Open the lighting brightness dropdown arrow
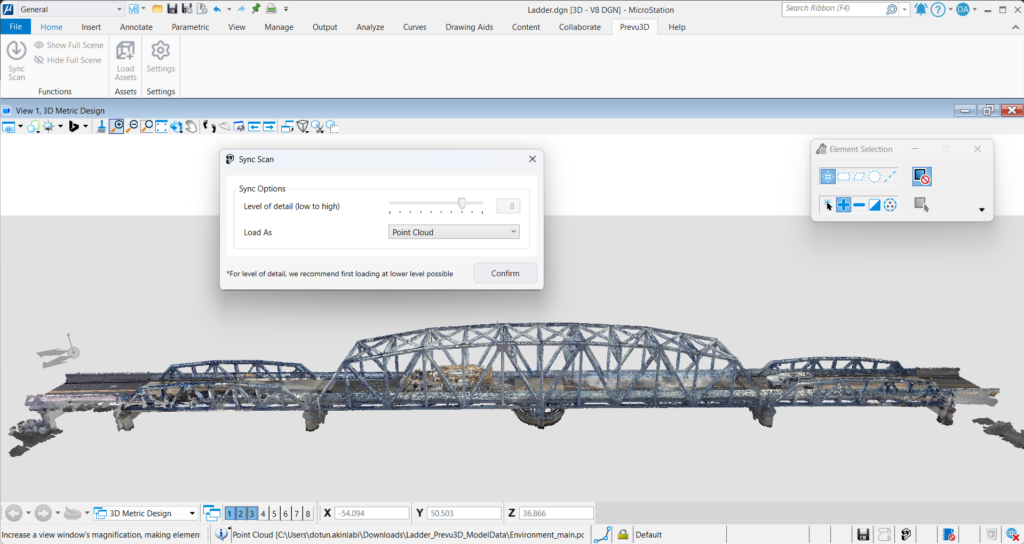 pos(60,127)
